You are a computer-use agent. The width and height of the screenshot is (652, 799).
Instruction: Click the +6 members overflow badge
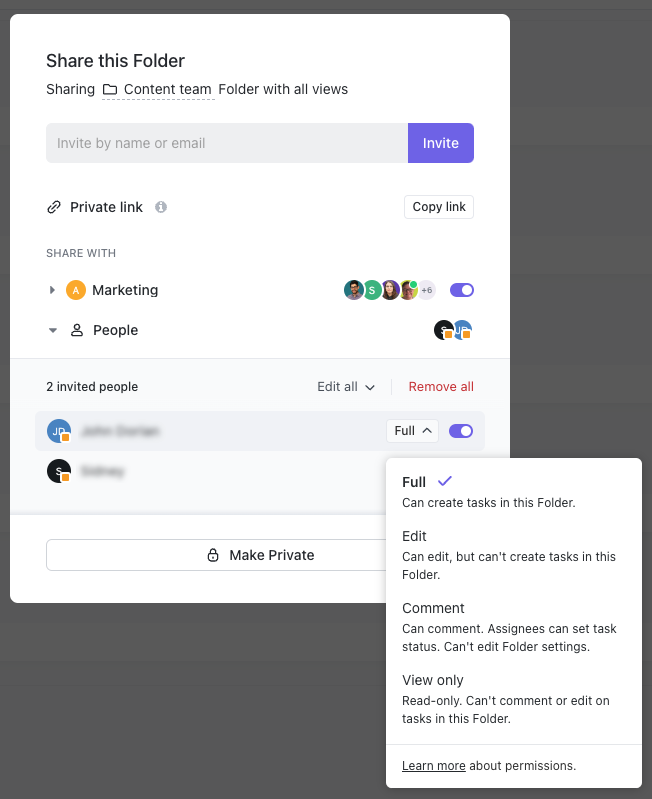tap(427, 290)
